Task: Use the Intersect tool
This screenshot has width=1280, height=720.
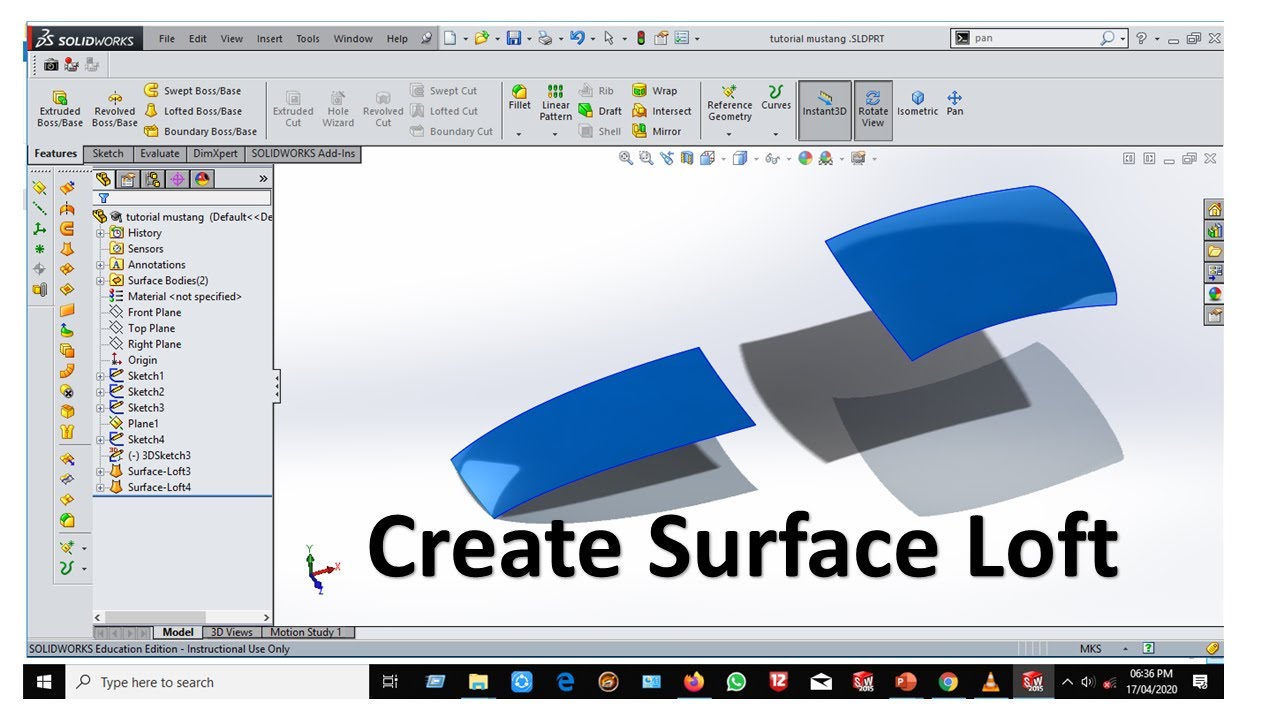Action: 662,111
